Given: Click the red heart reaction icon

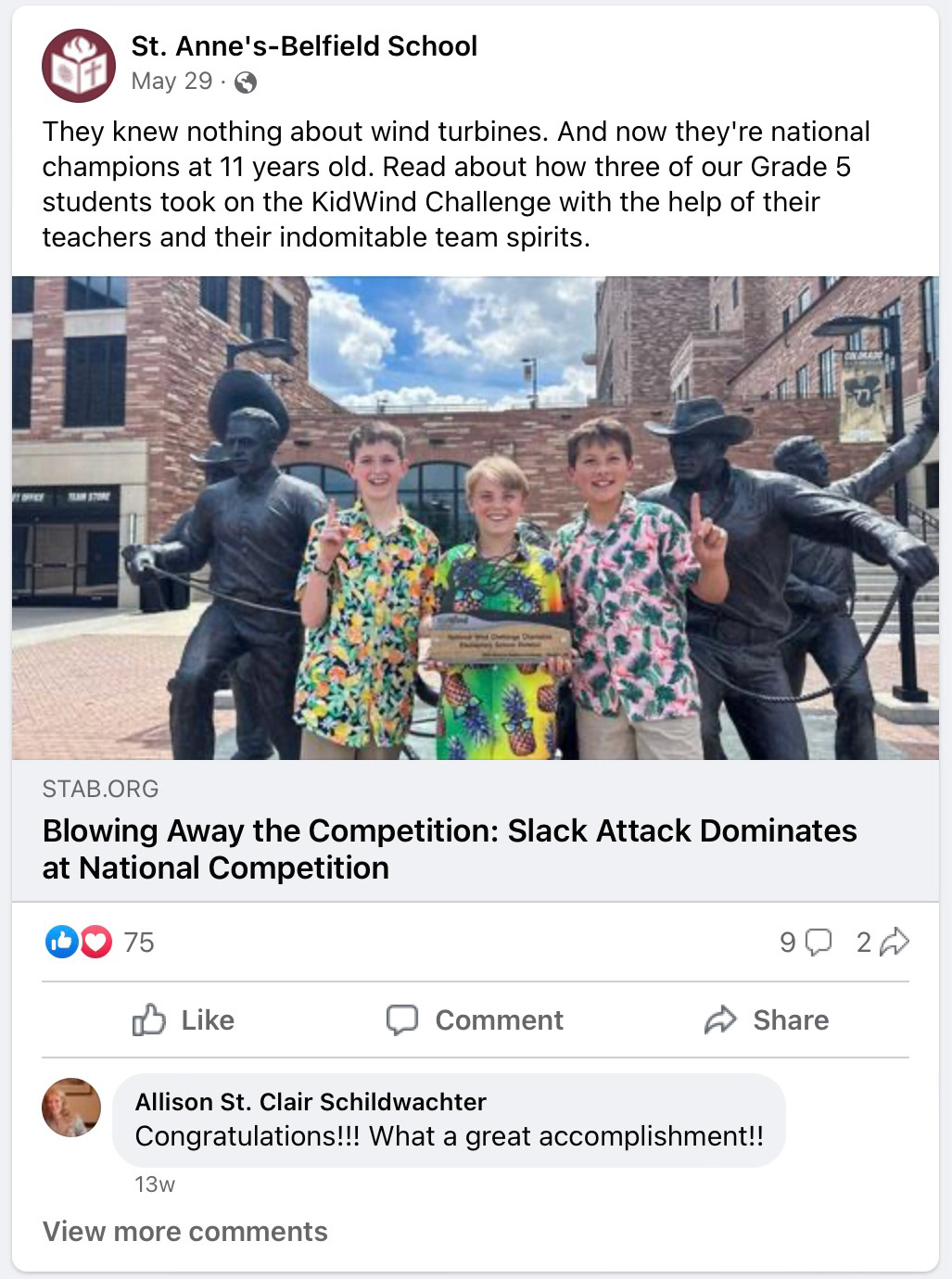Looking at the screenshot, I should pyautogui.click(x=95, y=943).
